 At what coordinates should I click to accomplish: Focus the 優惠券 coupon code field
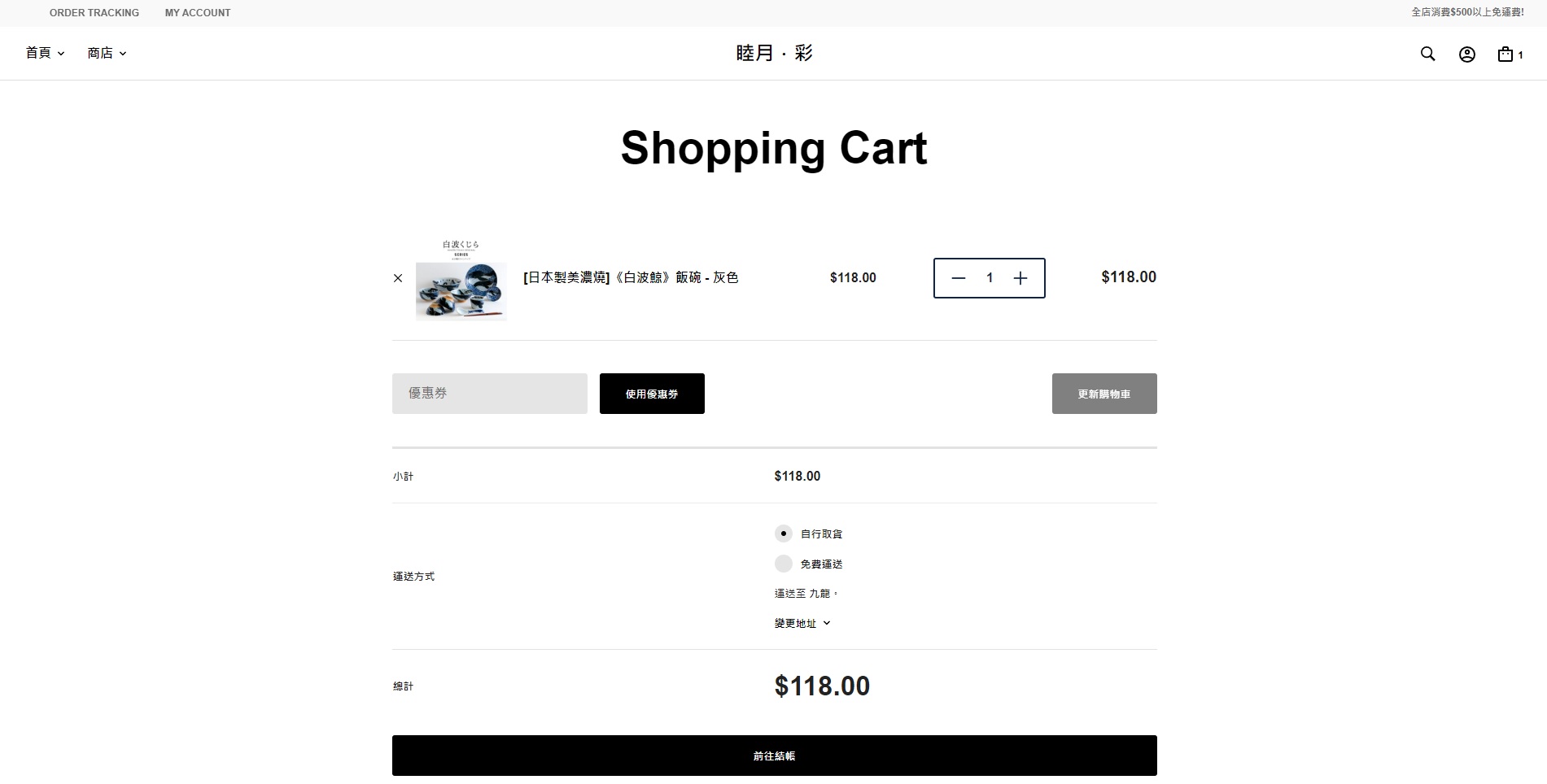click(489, 394)
